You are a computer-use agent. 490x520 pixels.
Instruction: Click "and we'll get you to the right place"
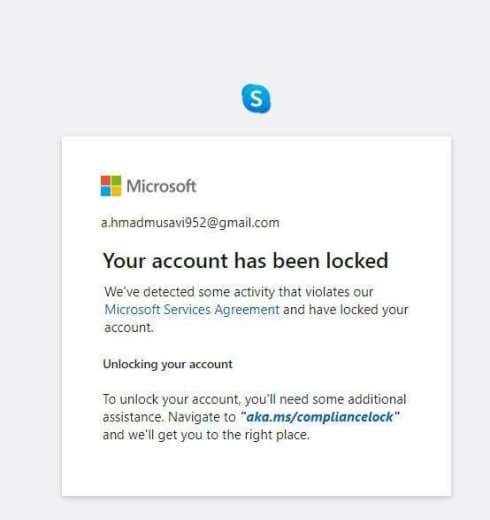click(x=206, y=435)
